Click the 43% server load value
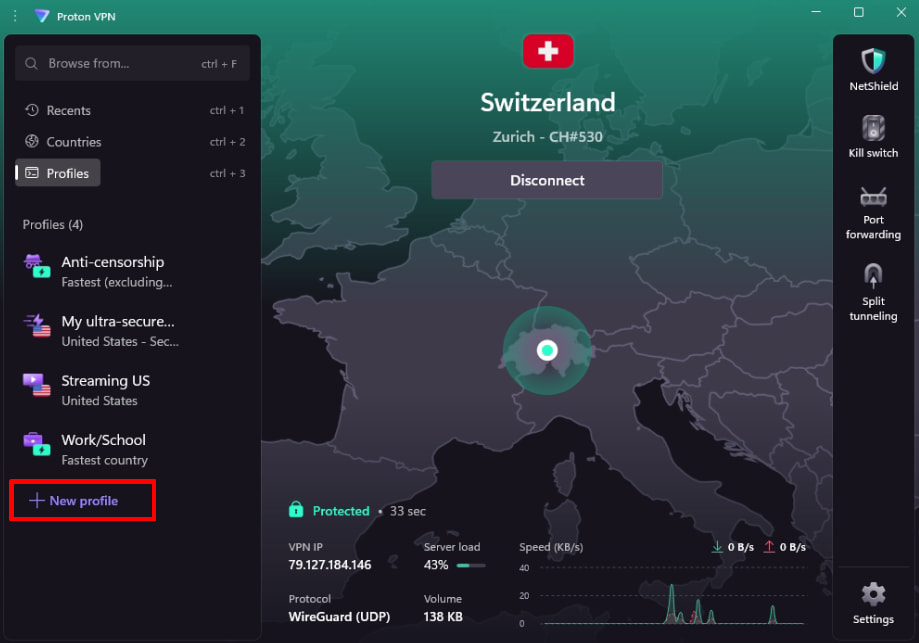 click(x=435, y=564)
